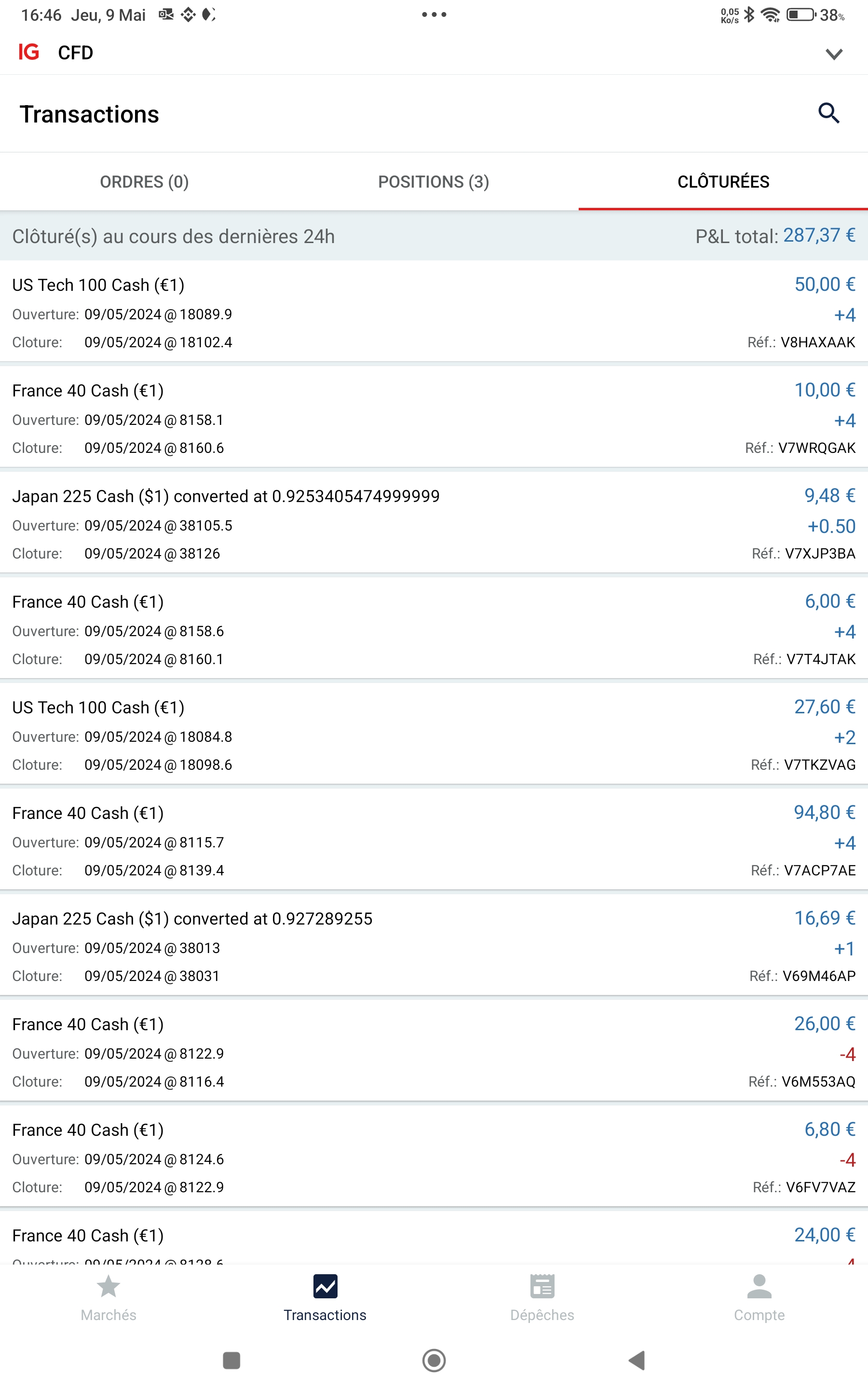Image resolution: width=868 pixels, height=1389 pixels.
Task: Open the Compte profile icon
Action: [x=759, y=1286]
